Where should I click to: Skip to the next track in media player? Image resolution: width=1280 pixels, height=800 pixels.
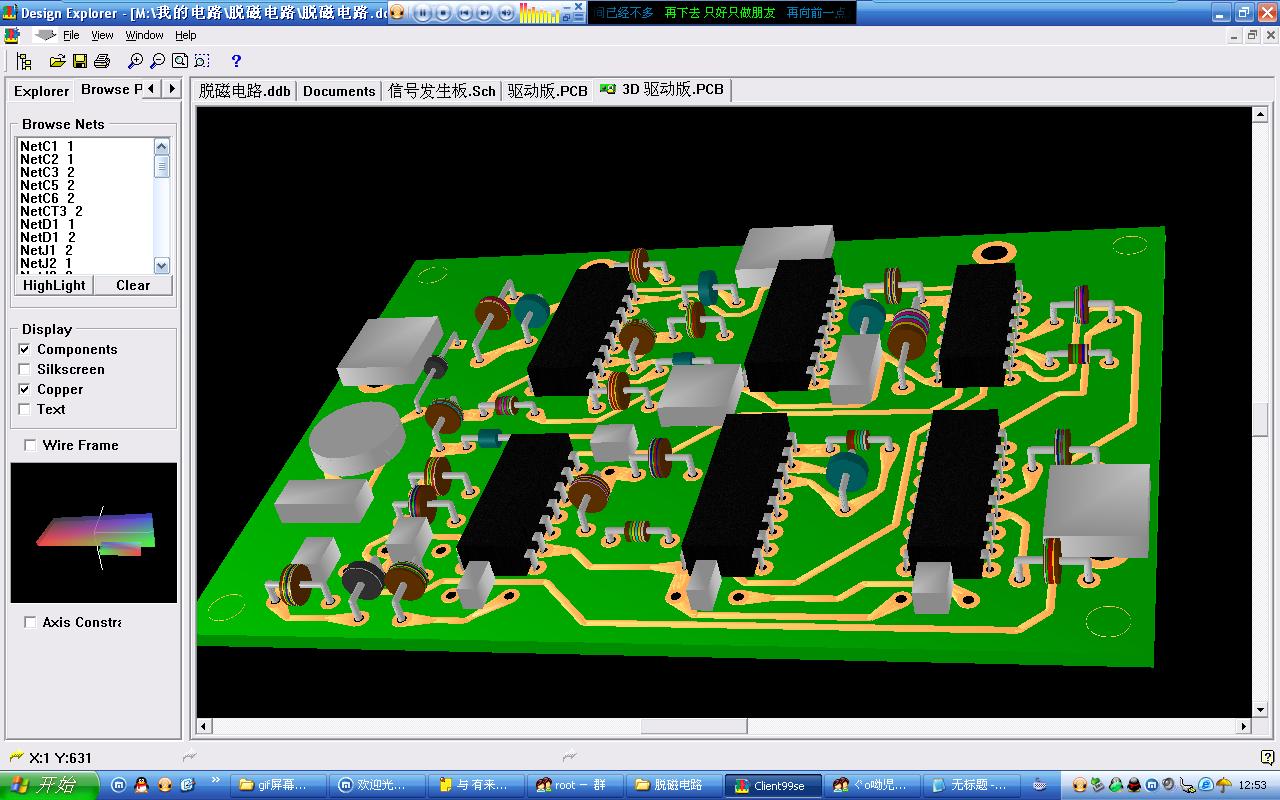point(485,13)
